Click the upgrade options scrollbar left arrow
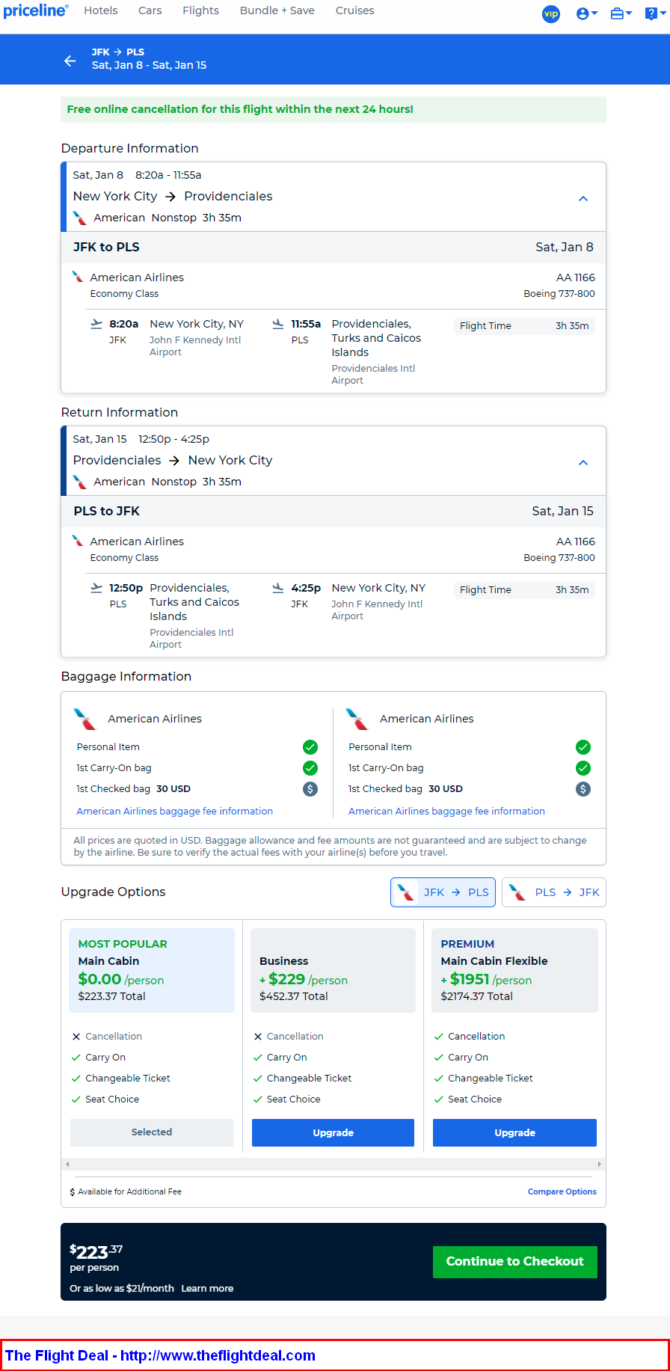Screen dimensions: 670x1371 coord(67,1164)
